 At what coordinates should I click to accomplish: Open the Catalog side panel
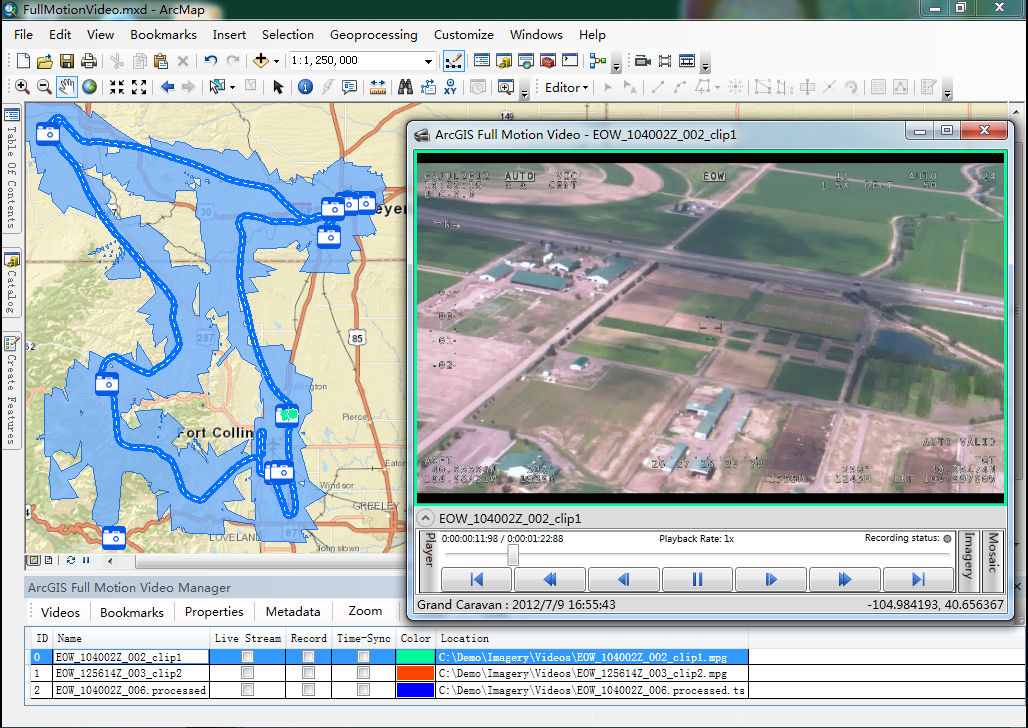click(12, 282)
